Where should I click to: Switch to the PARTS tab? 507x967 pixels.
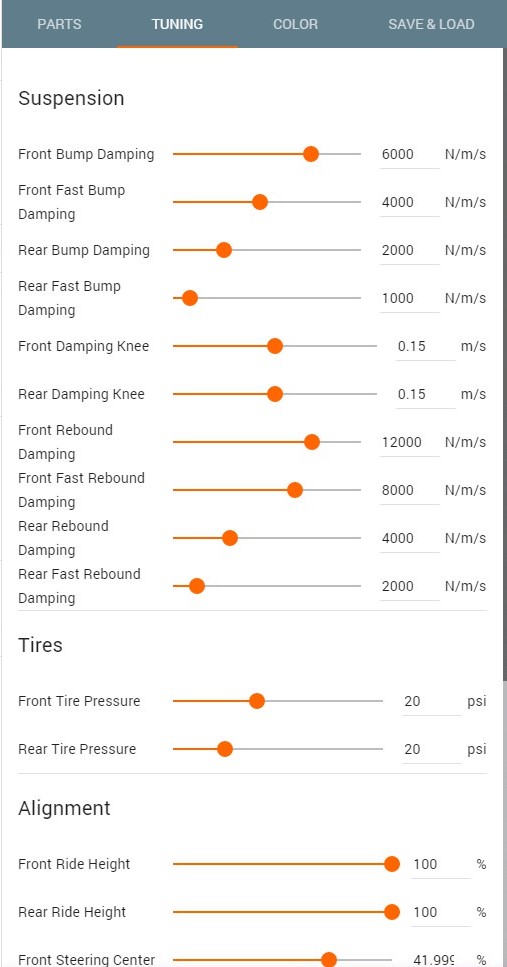59,24
